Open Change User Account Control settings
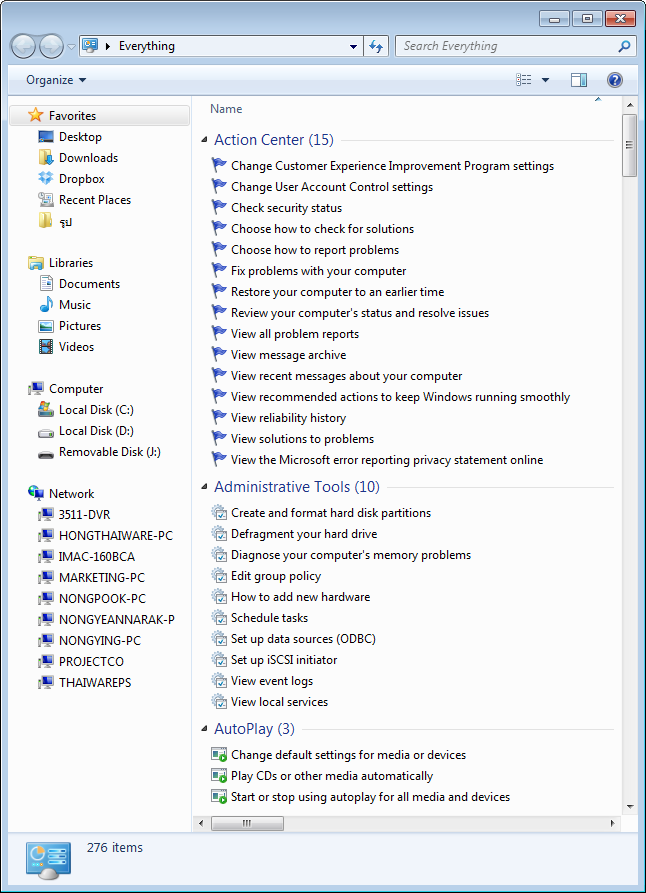 332,187
